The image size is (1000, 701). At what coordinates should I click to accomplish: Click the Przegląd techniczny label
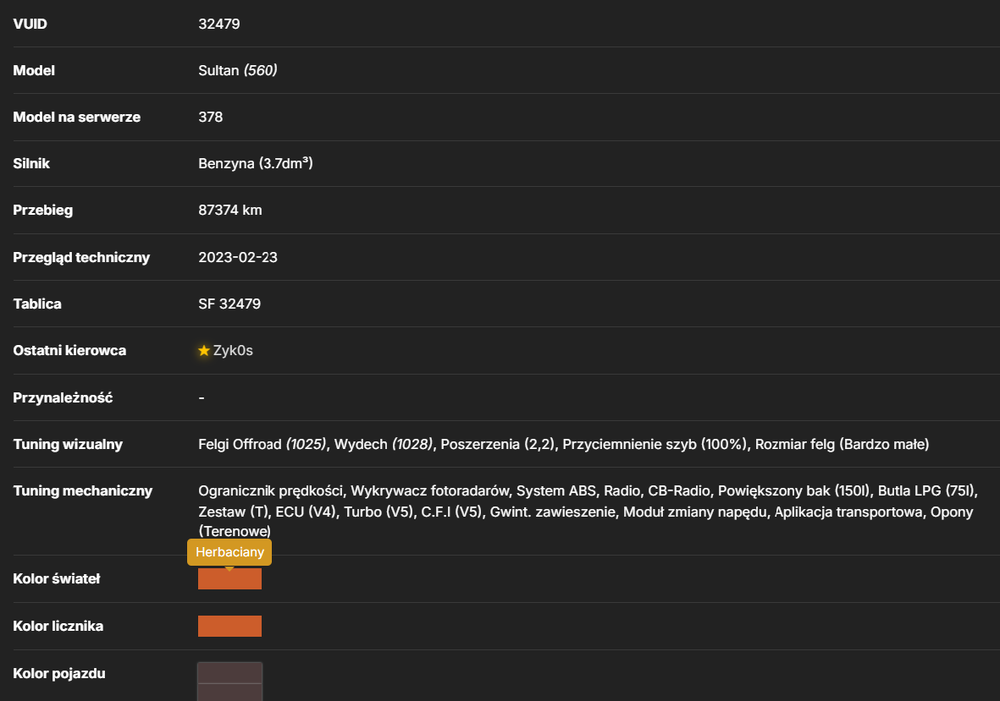82,258
